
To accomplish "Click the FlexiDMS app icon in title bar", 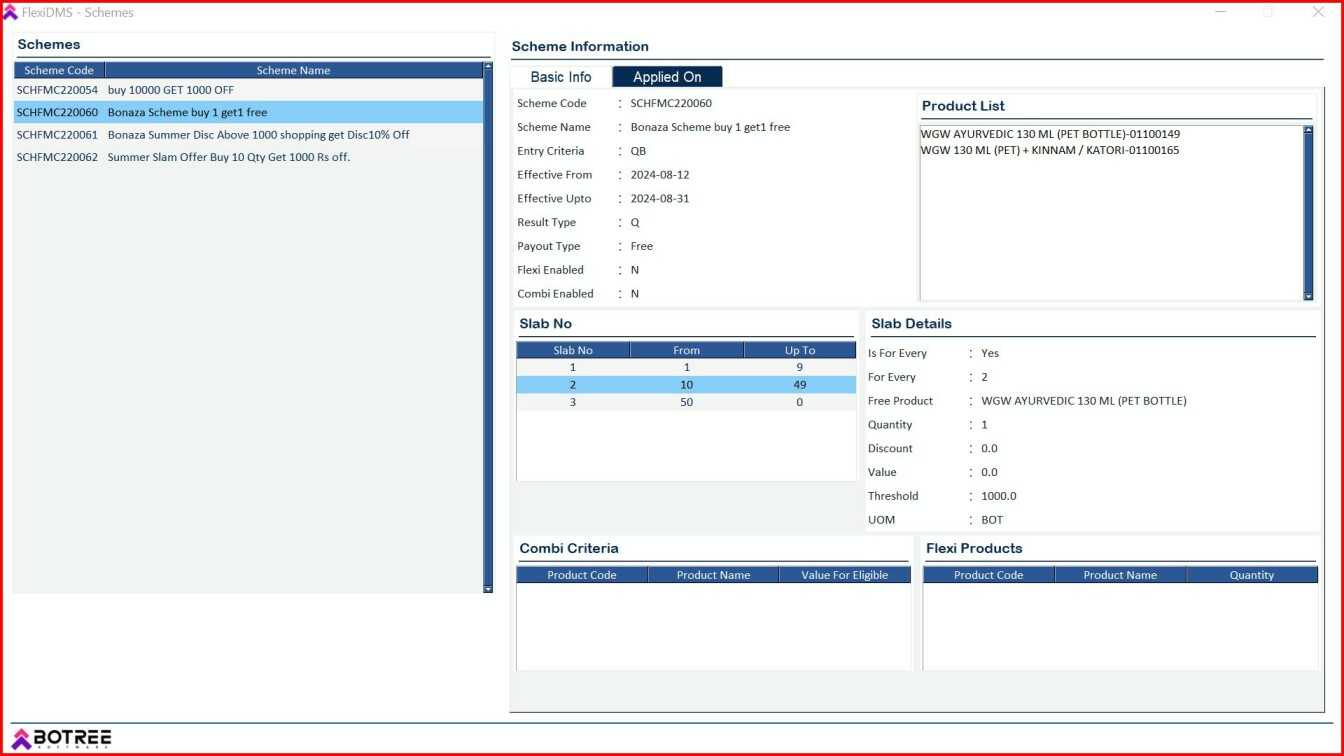I will 11,12.
